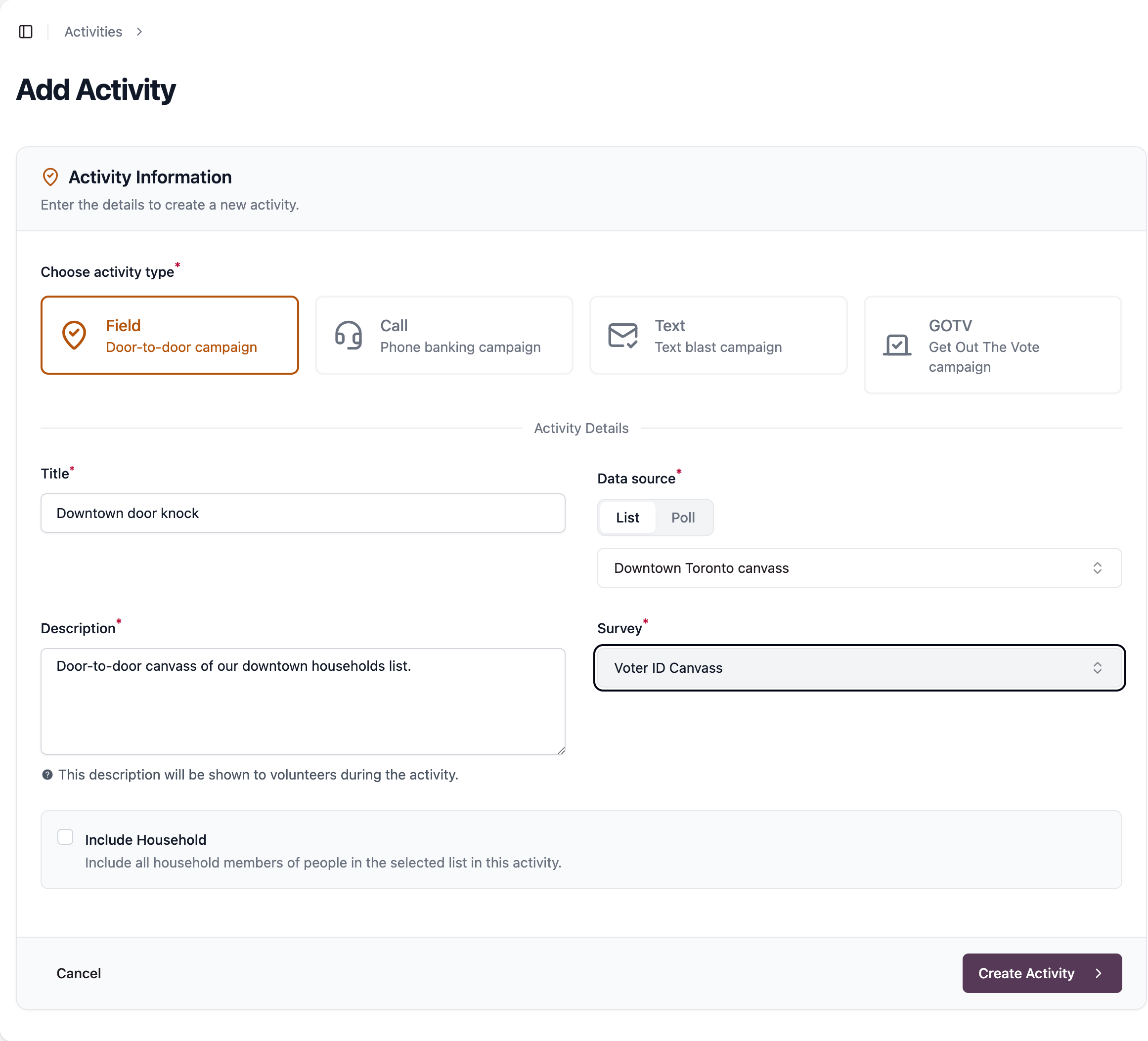Viewport: 1148px width, 1041px height.
Task: Switch data source to List
Action: pos(627,518)
